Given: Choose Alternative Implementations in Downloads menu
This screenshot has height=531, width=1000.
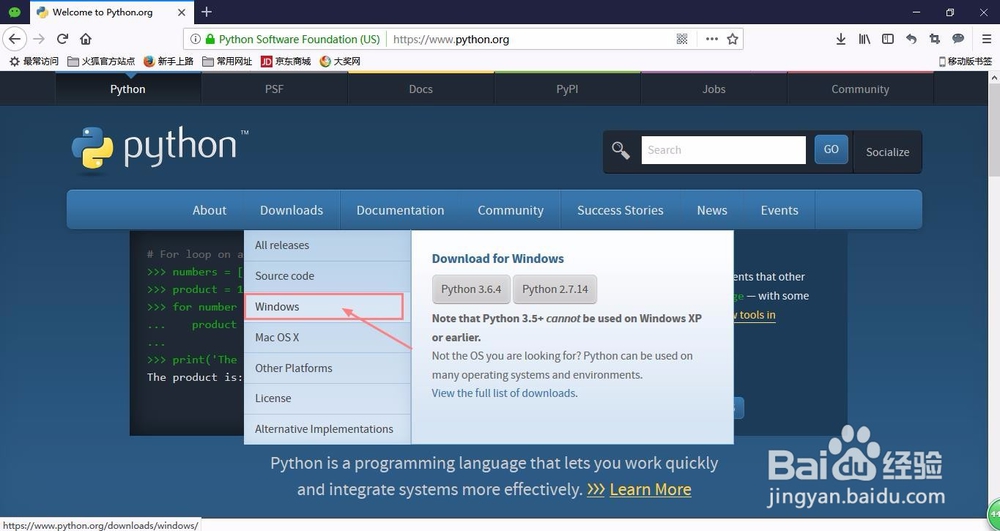Looking at the screenshot, I should (x=327, y=429).
